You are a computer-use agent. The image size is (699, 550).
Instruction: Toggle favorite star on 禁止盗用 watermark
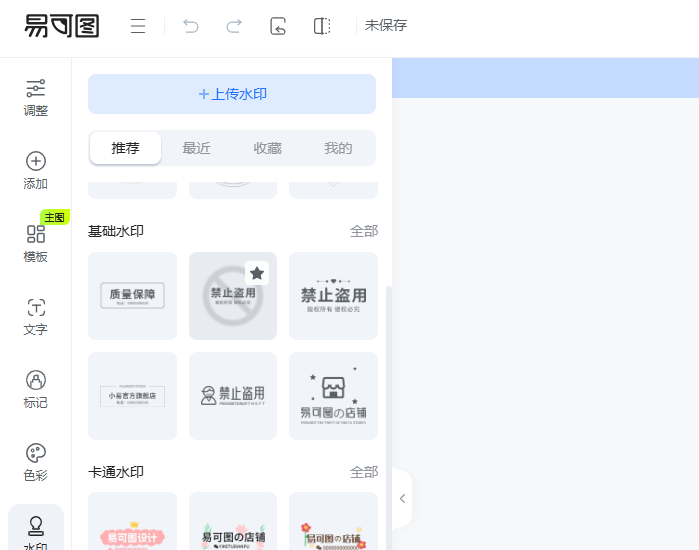pos(257,273)
